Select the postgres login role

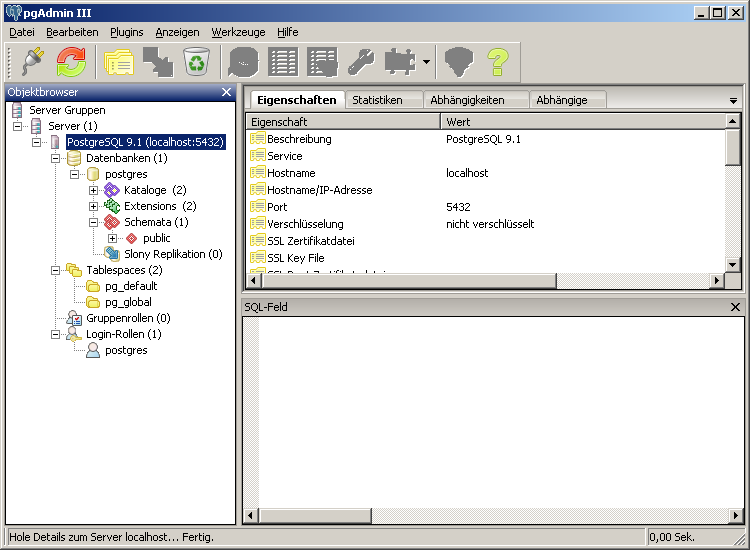(126, 350)
